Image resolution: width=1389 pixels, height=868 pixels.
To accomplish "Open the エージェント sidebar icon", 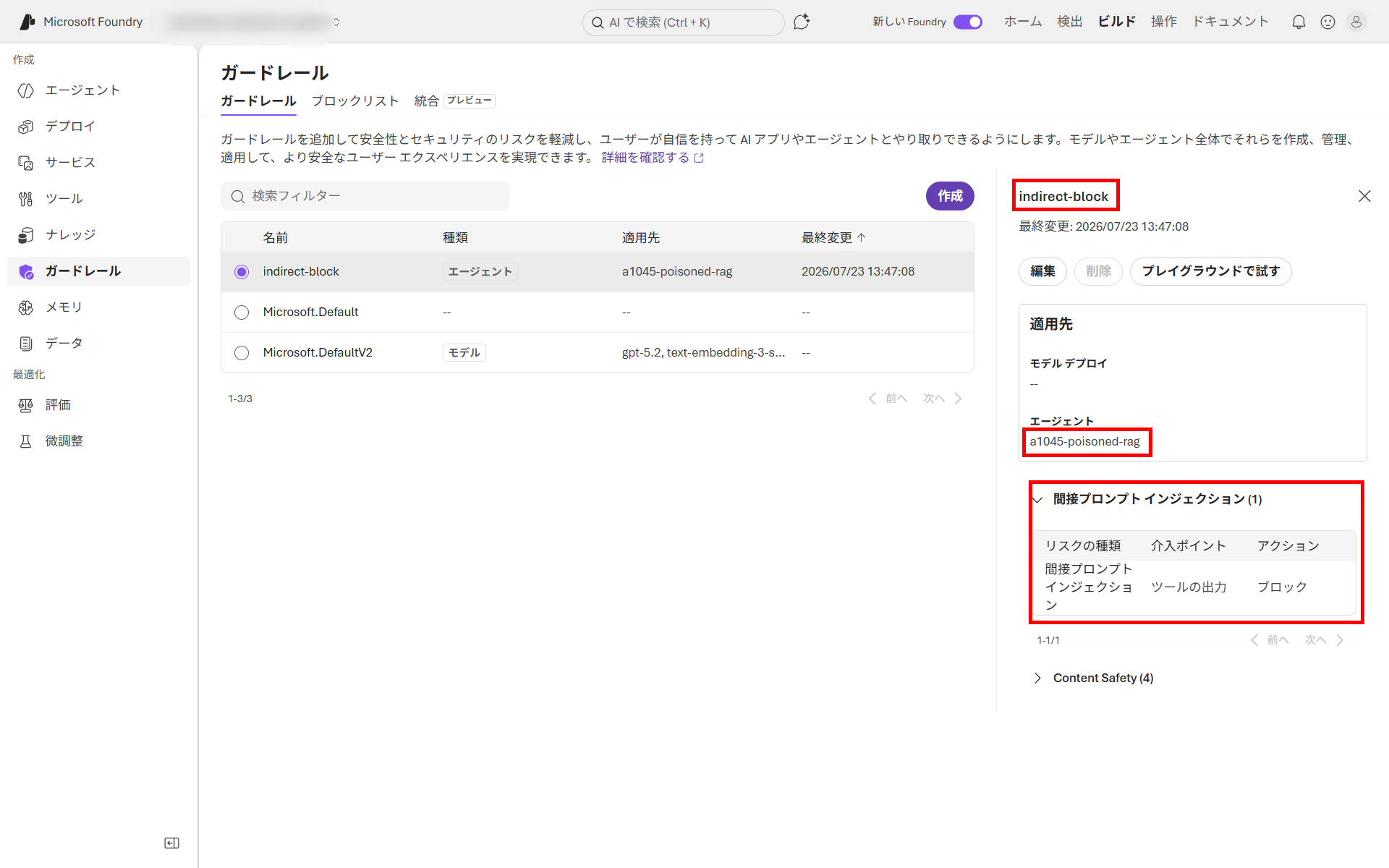I will tap(26, 90).
